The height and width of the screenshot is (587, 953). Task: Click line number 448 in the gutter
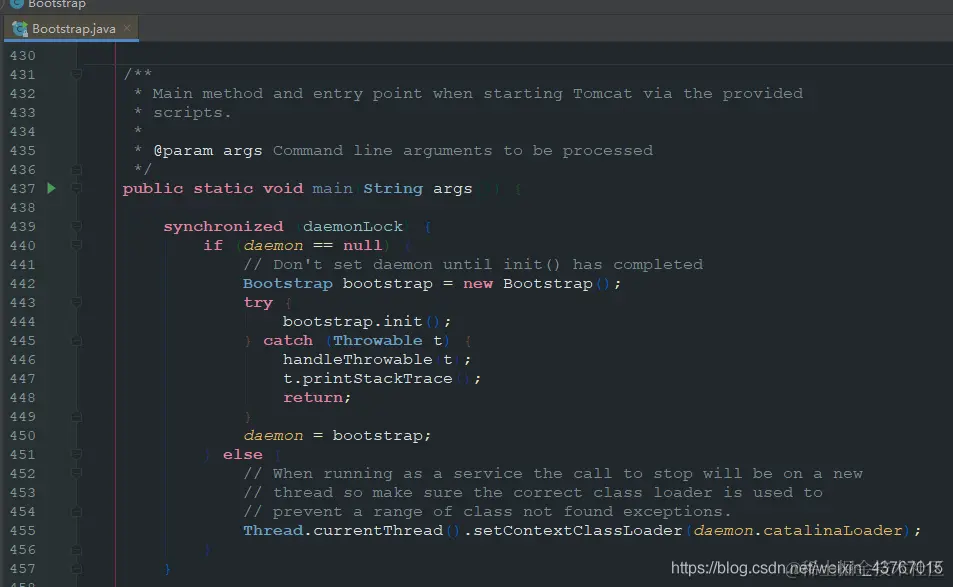click(22, 397)
